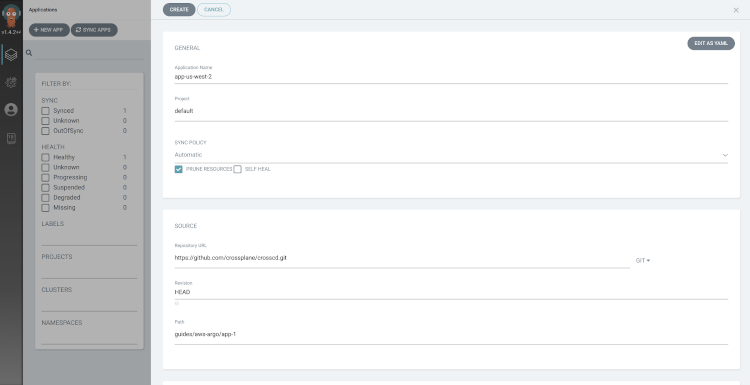Toggle the Degraded filter checkbox
The height and width of the screenshot is (385, 750).
[45, 198]
